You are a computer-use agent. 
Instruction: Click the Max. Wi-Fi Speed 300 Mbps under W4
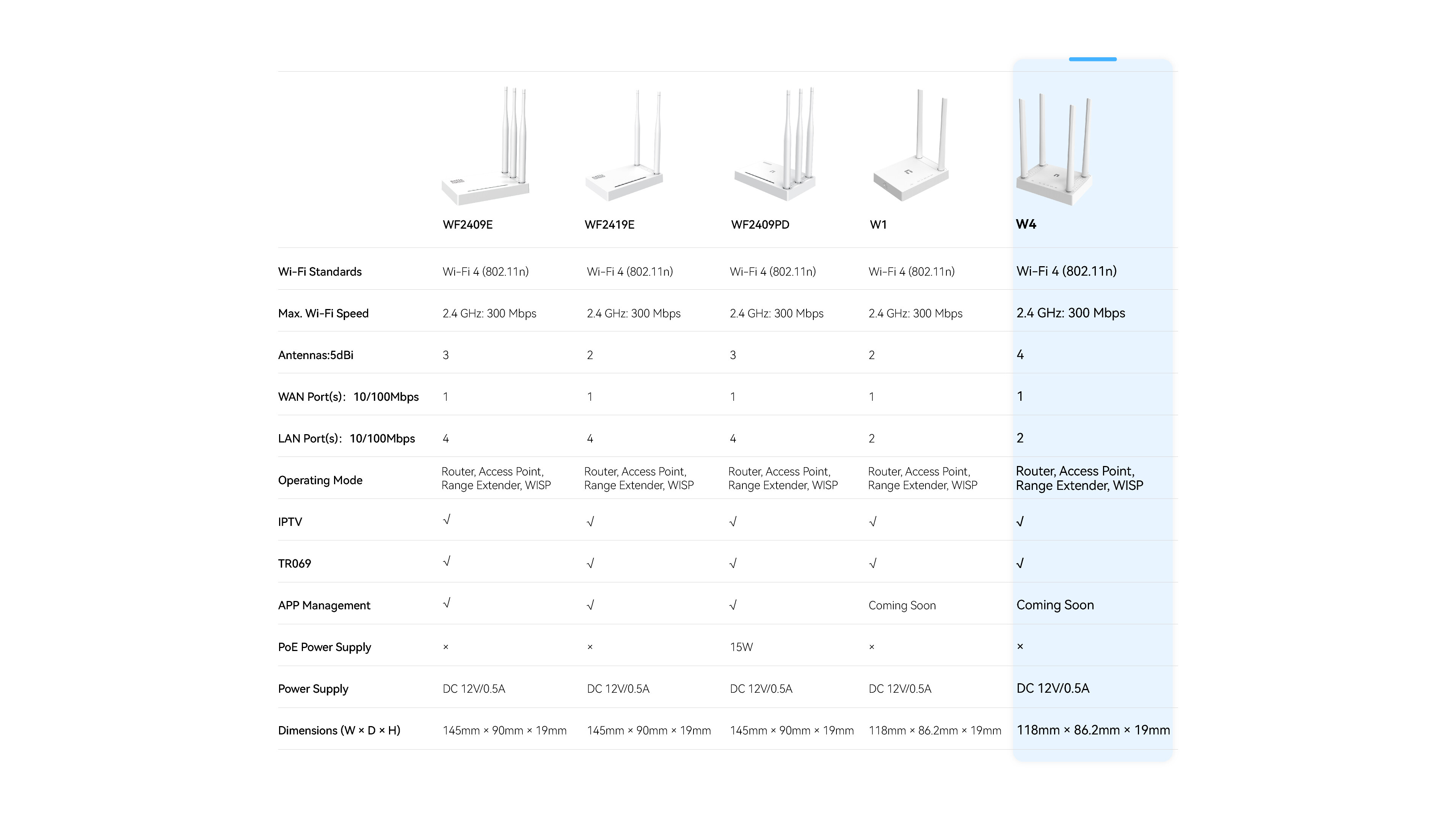tap(1070, 312)
